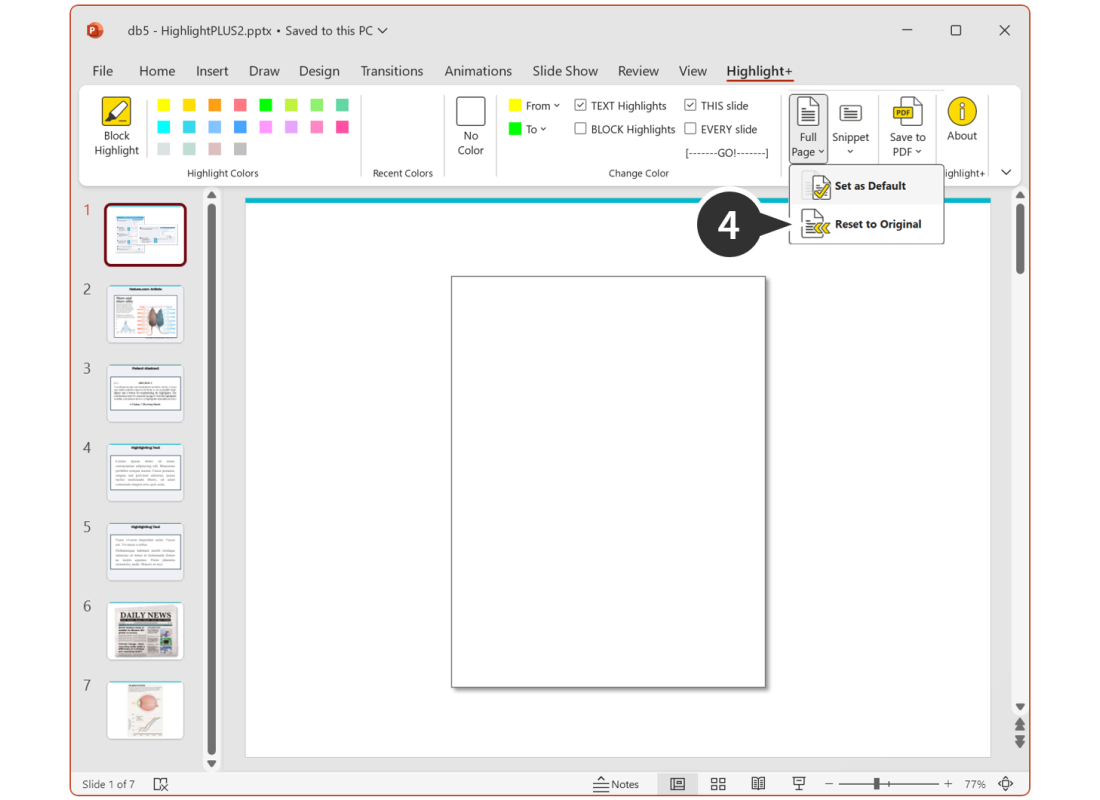1100x800 pixels.
Task: Open Reading View from status bar
Action: (x=759, y=784)
